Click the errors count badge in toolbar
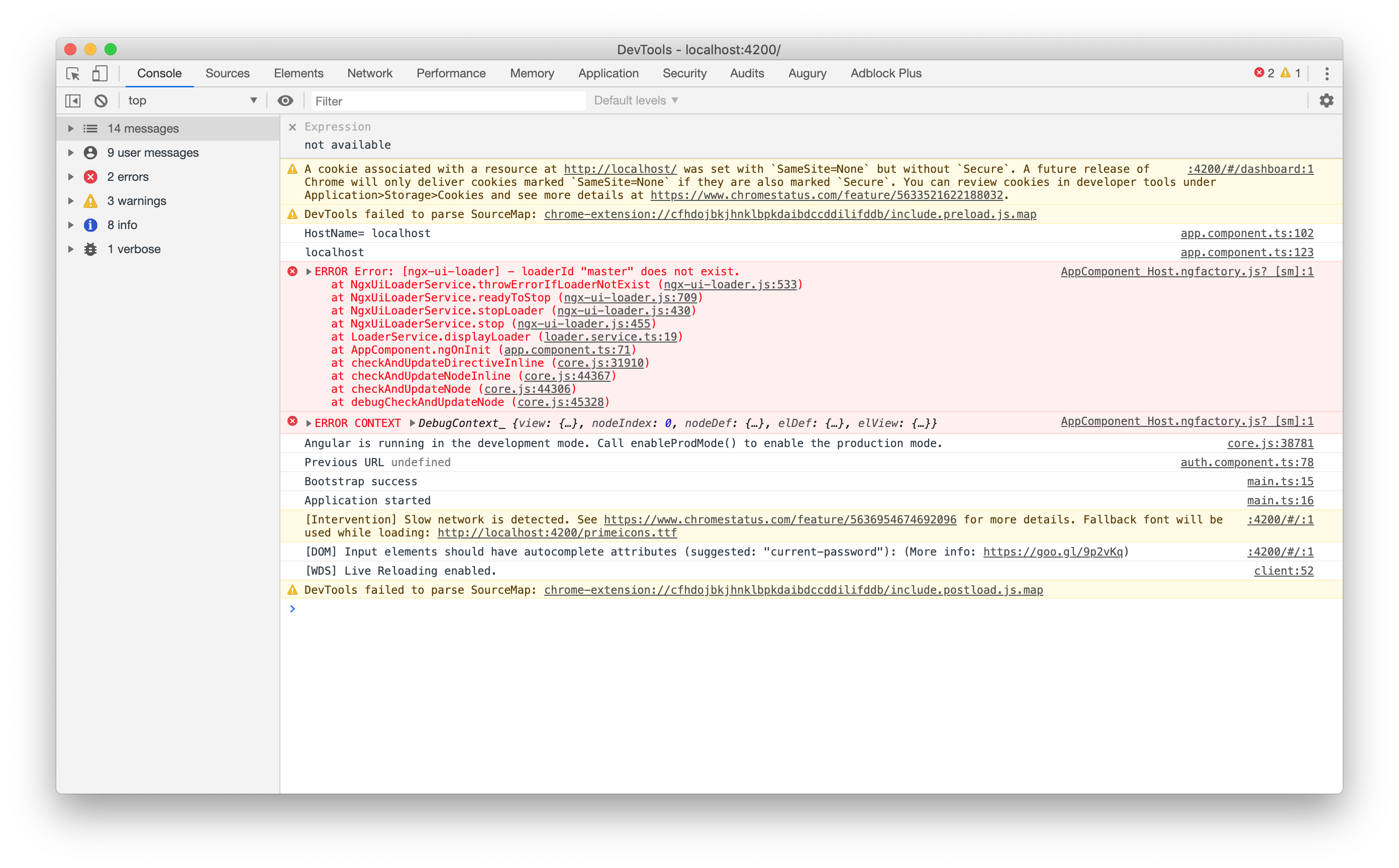Screen dimensions: 1399x868 [1263, 73]
